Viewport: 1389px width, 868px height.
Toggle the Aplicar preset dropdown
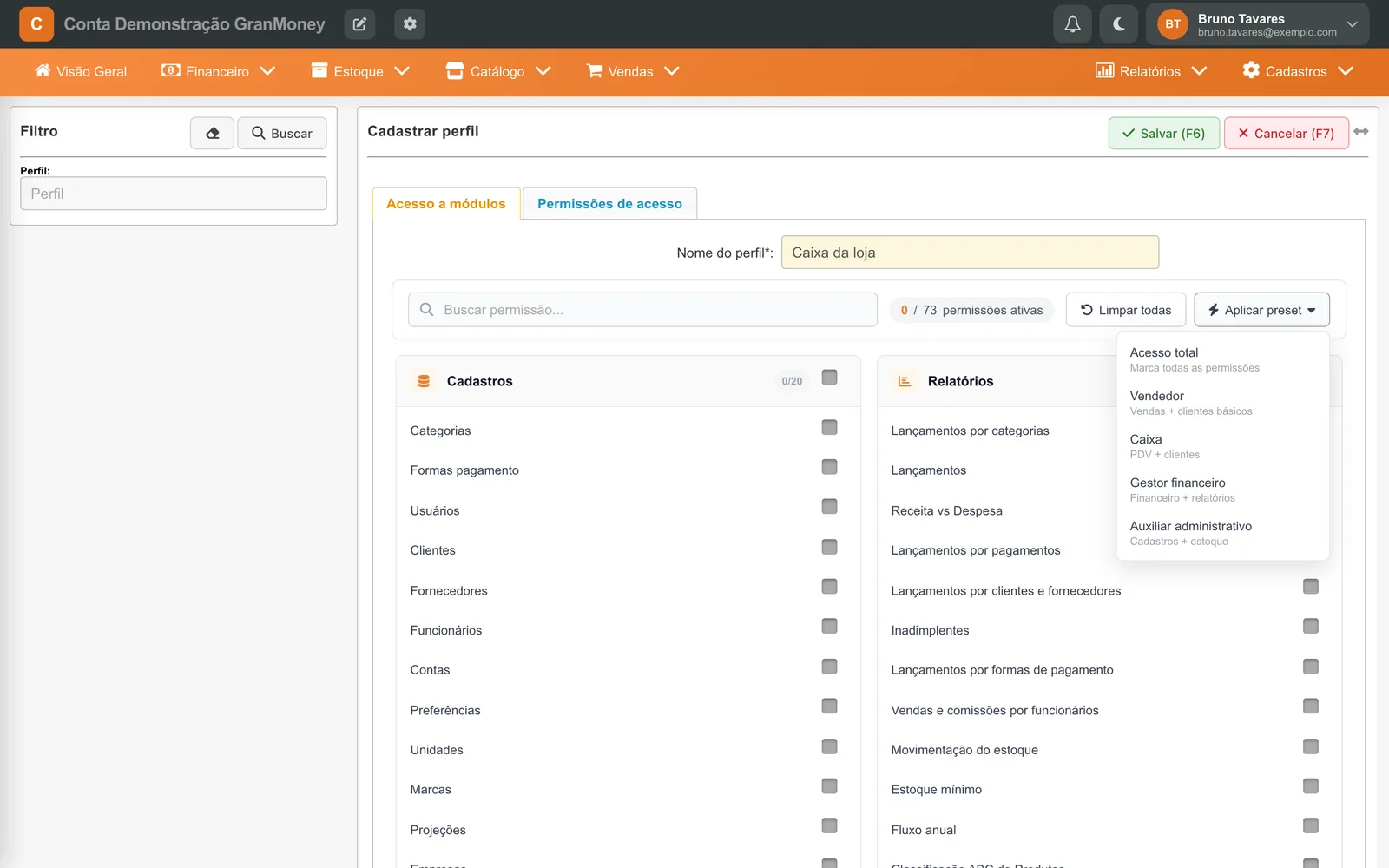point(1261,310)
